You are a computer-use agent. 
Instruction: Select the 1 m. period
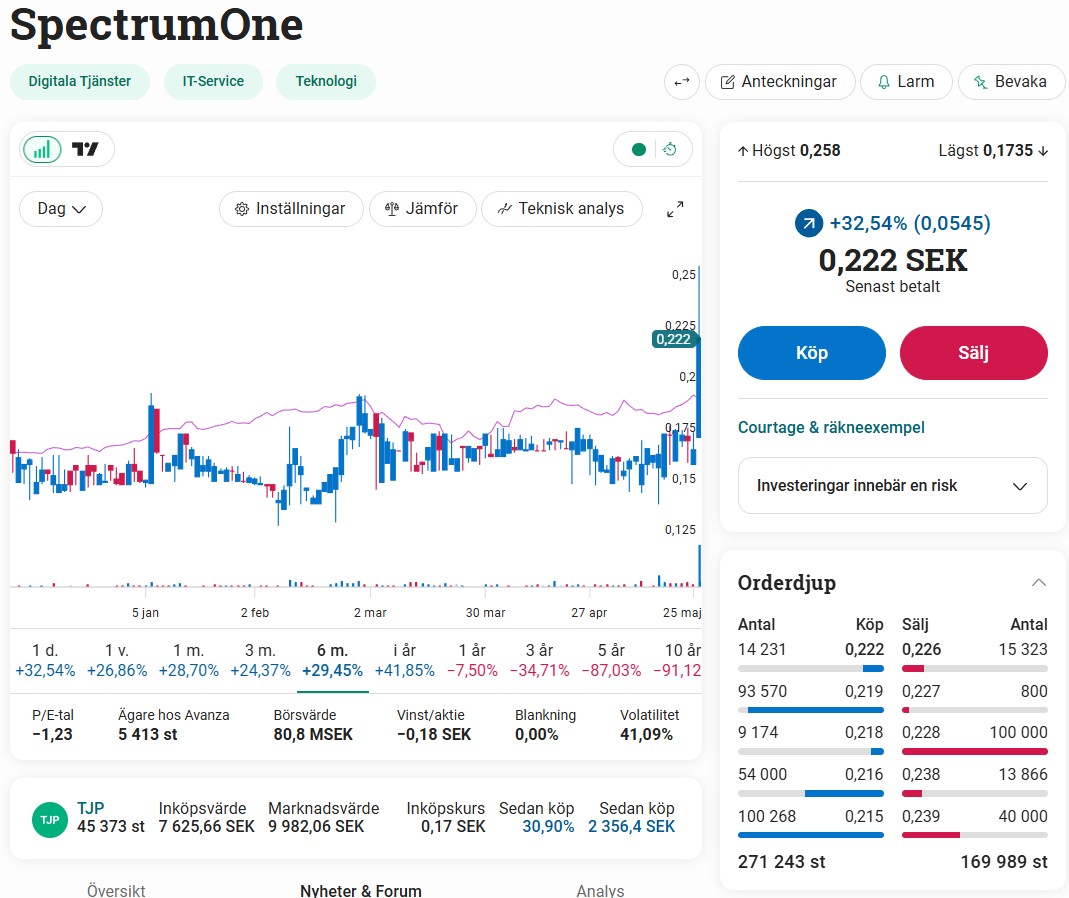[189, 660]
